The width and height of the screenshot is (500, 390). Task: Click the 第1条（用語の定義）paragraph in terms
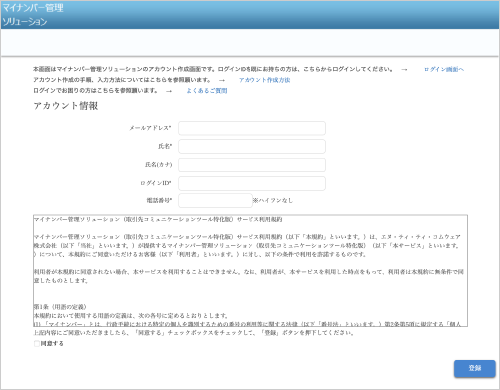(60, 307)
